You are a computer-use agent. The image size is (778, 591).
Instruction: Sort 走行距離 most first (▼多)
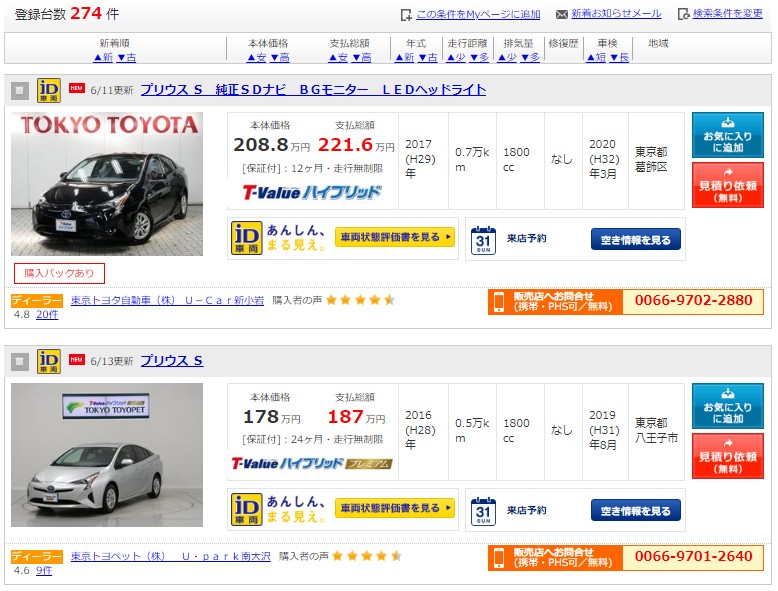(x=479, y=57)
